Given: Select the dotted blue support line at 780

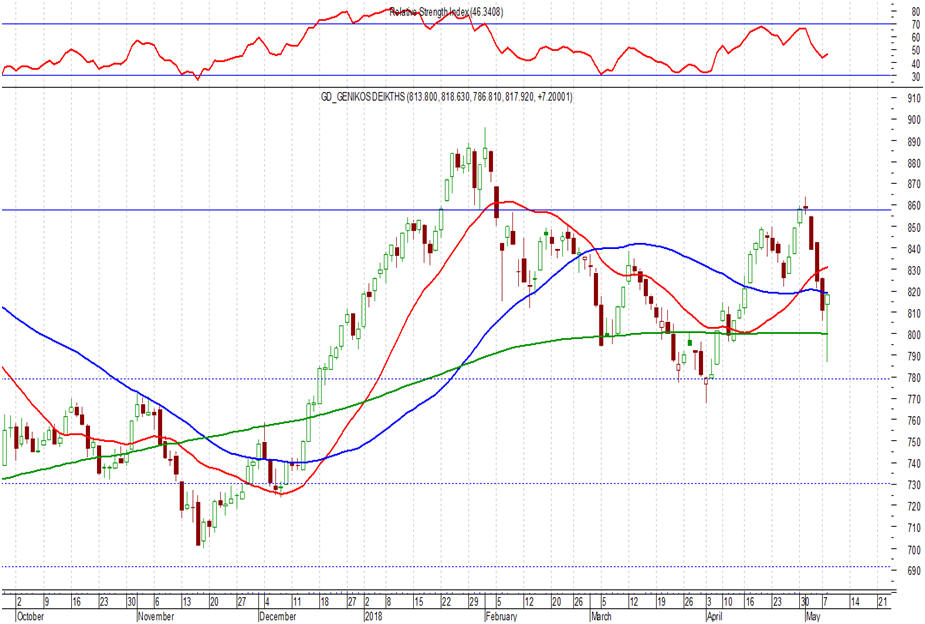Looking at the screenshot, I should [x=448, y=379].
